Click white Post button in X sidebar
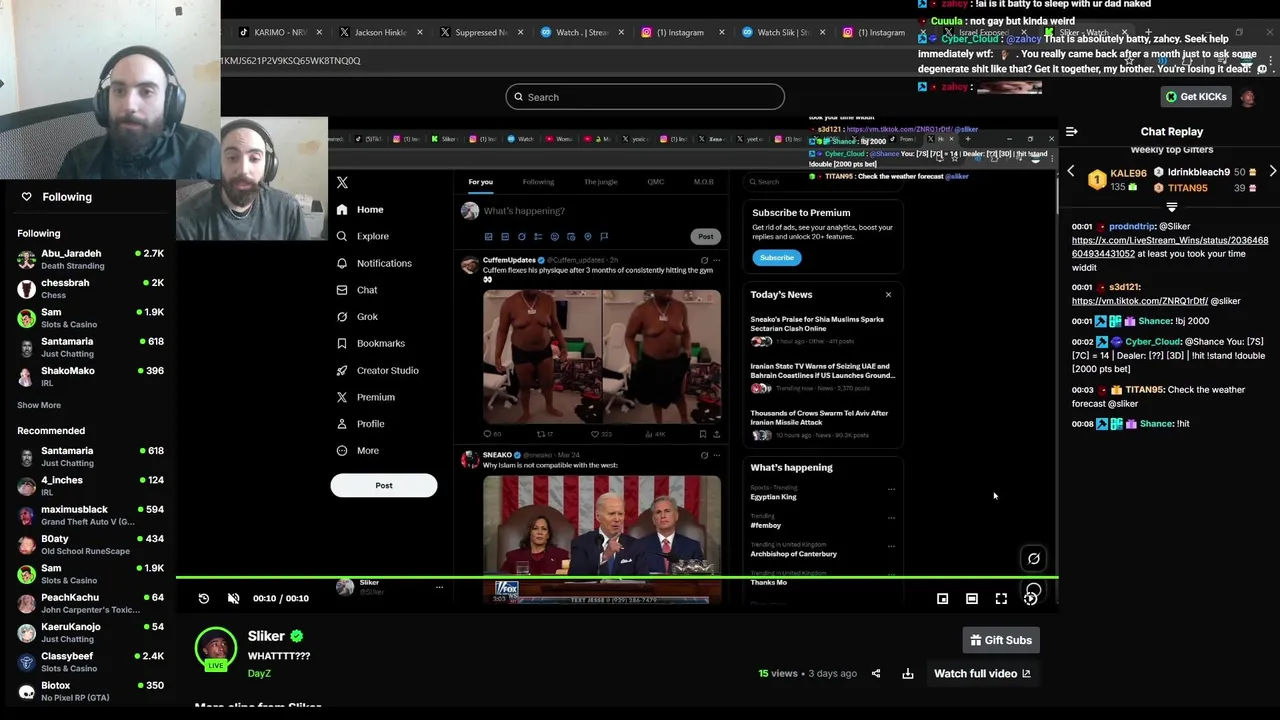The height and width of the screenshot is (720, 1280). pyautogui.click(x=384, y=485)
